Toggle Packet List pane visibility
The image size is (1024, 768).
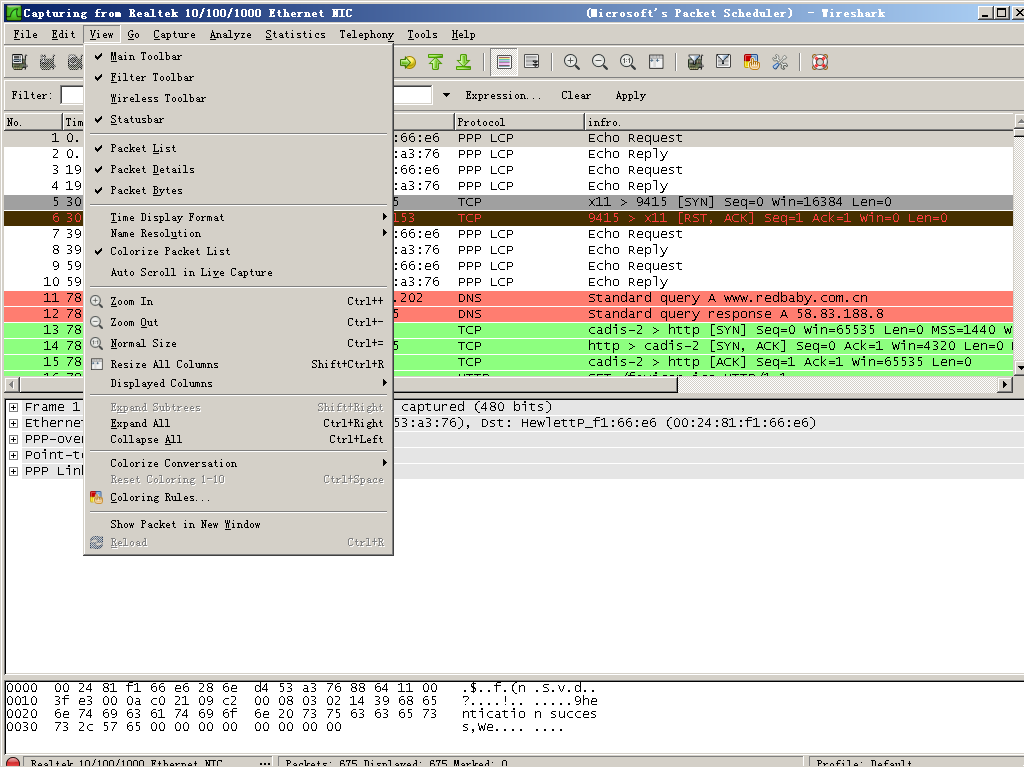[238, 148]
